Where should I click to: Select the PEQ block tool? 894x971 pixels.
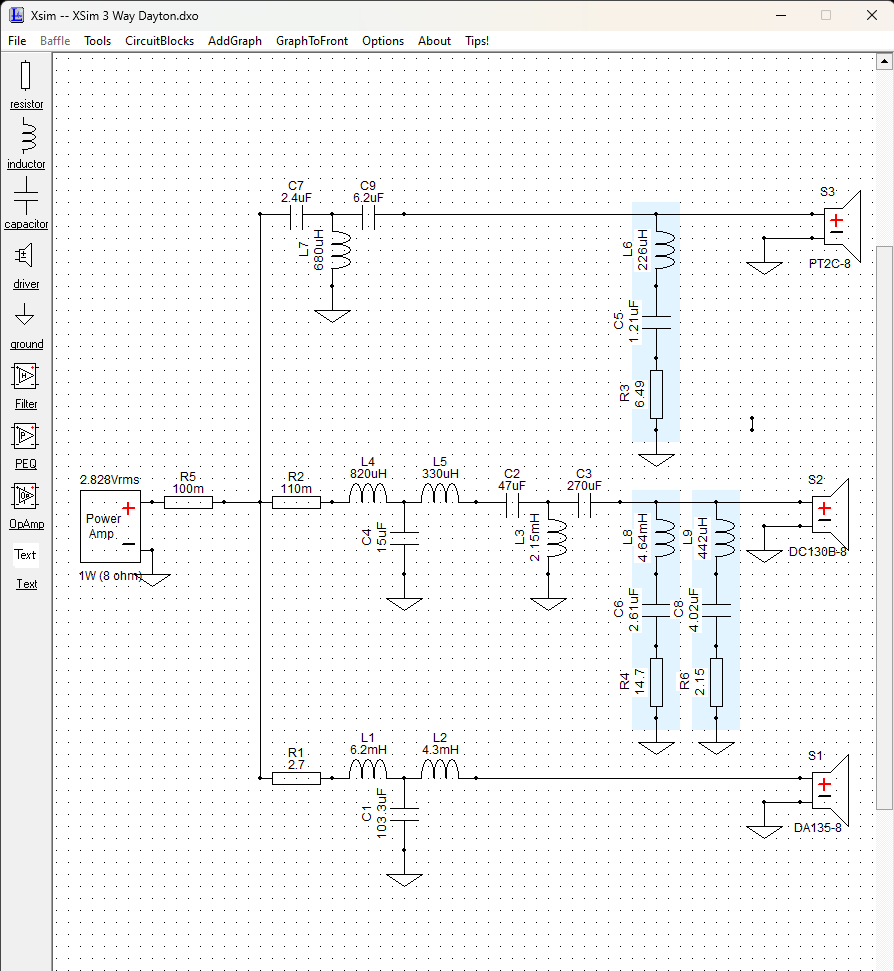[26, 446]
